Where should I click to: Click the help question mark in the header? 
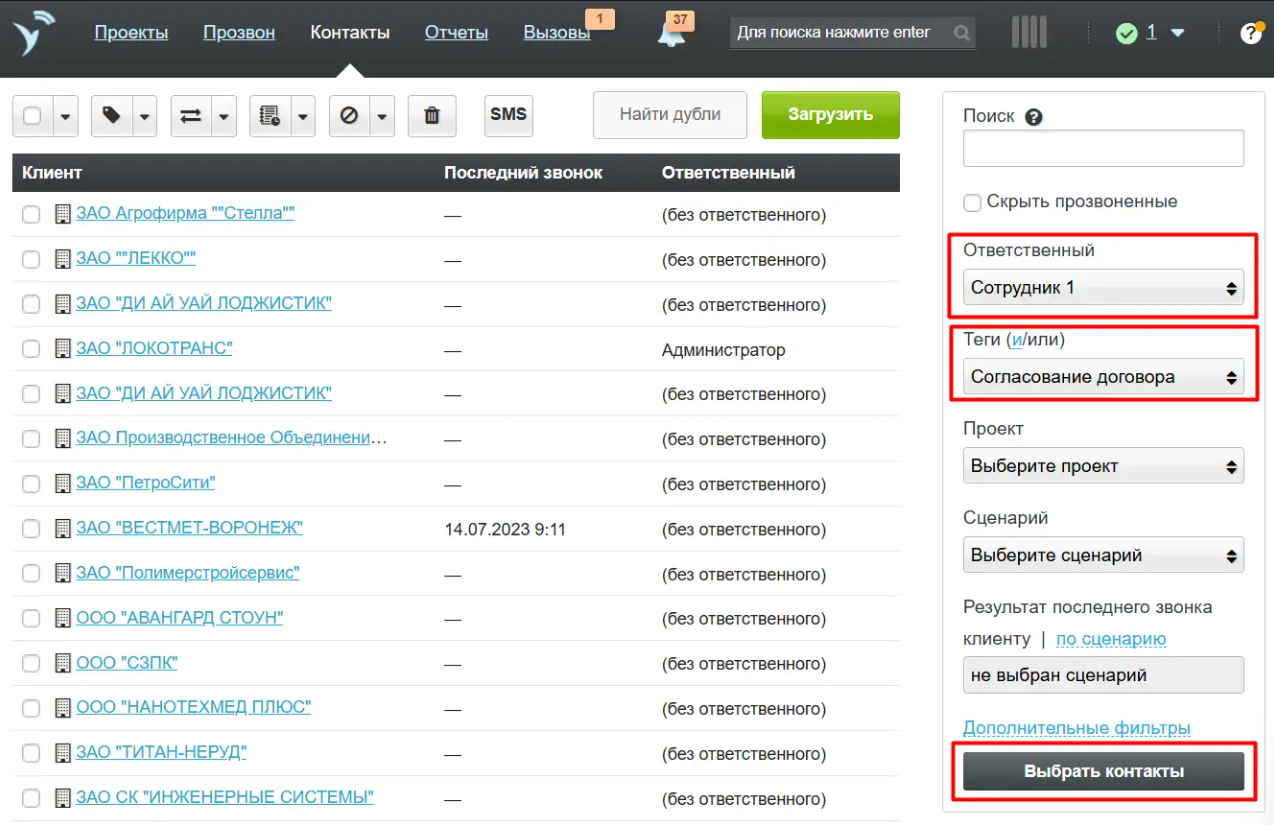[1250, 33]
